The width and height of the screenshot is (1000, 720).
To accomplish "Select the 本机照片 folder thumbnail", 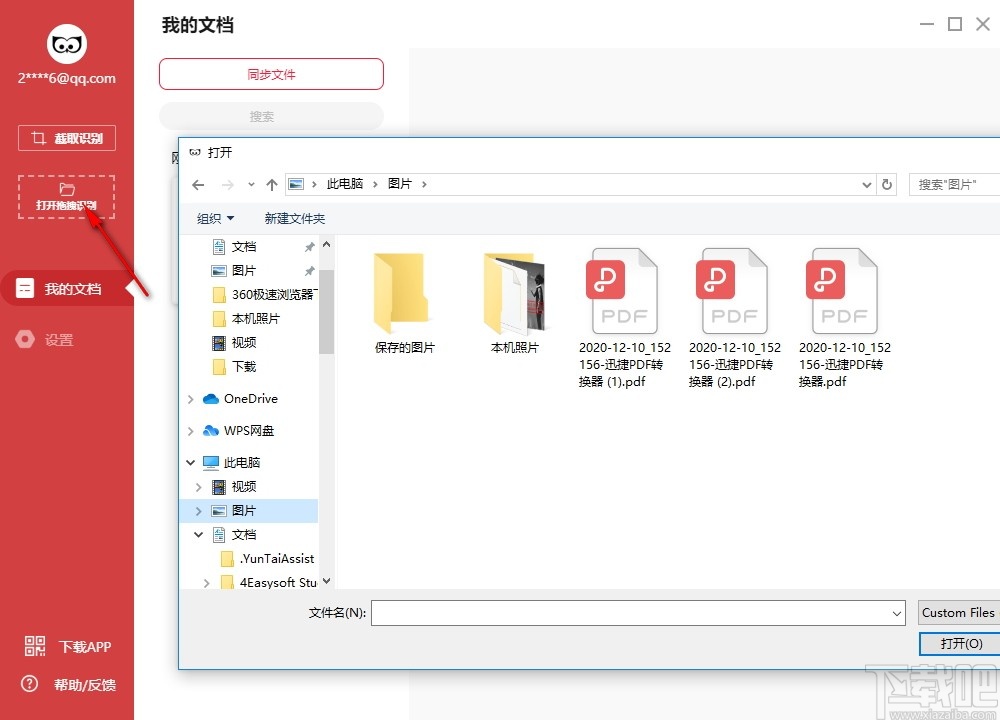I will click(513, 294).
